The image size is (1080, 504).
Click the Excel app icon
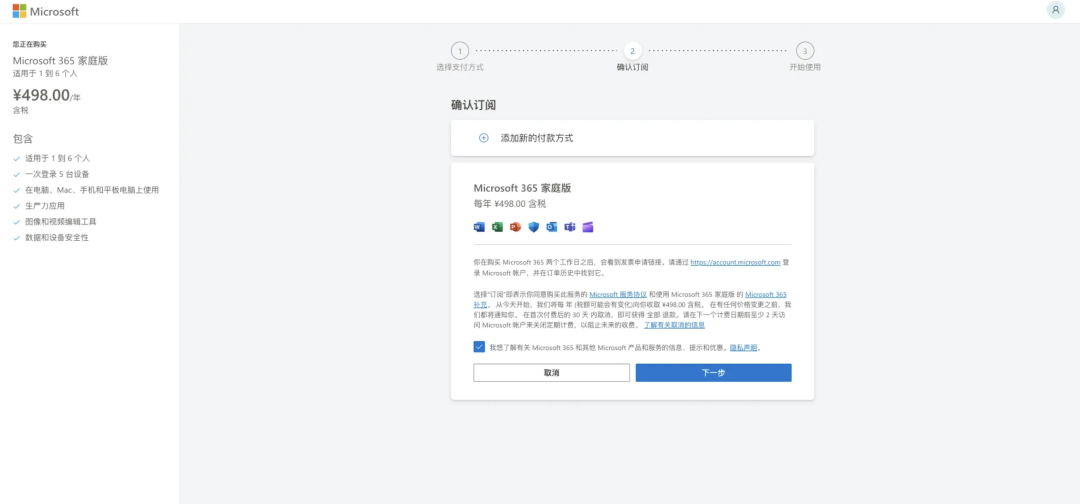(497, 227)
